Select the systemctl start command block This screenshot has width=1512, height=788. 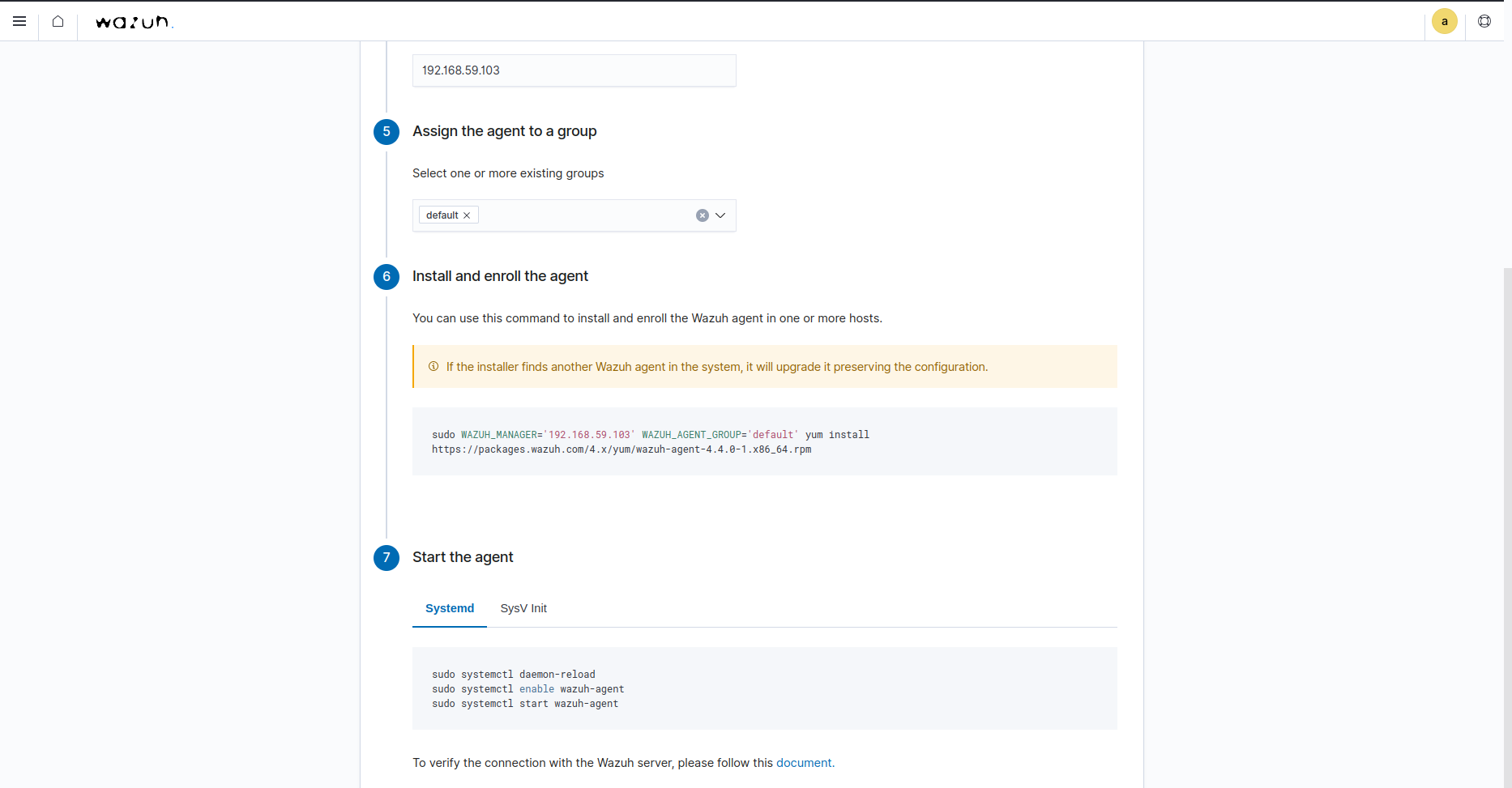tap(525, 704)
